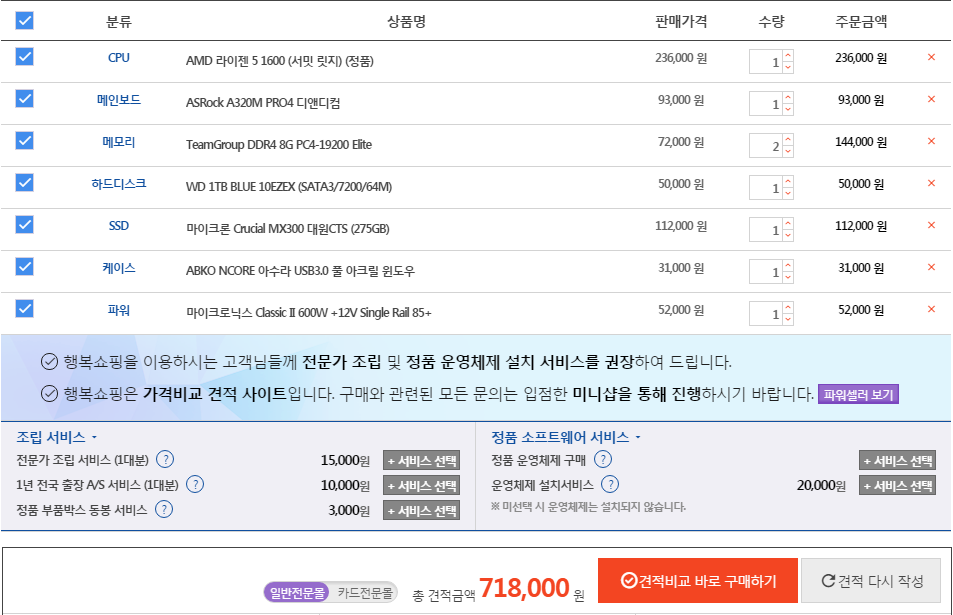This screenshot has width=953, height=615.
Task: Remove the CPU item with red X
Action: 931,57
